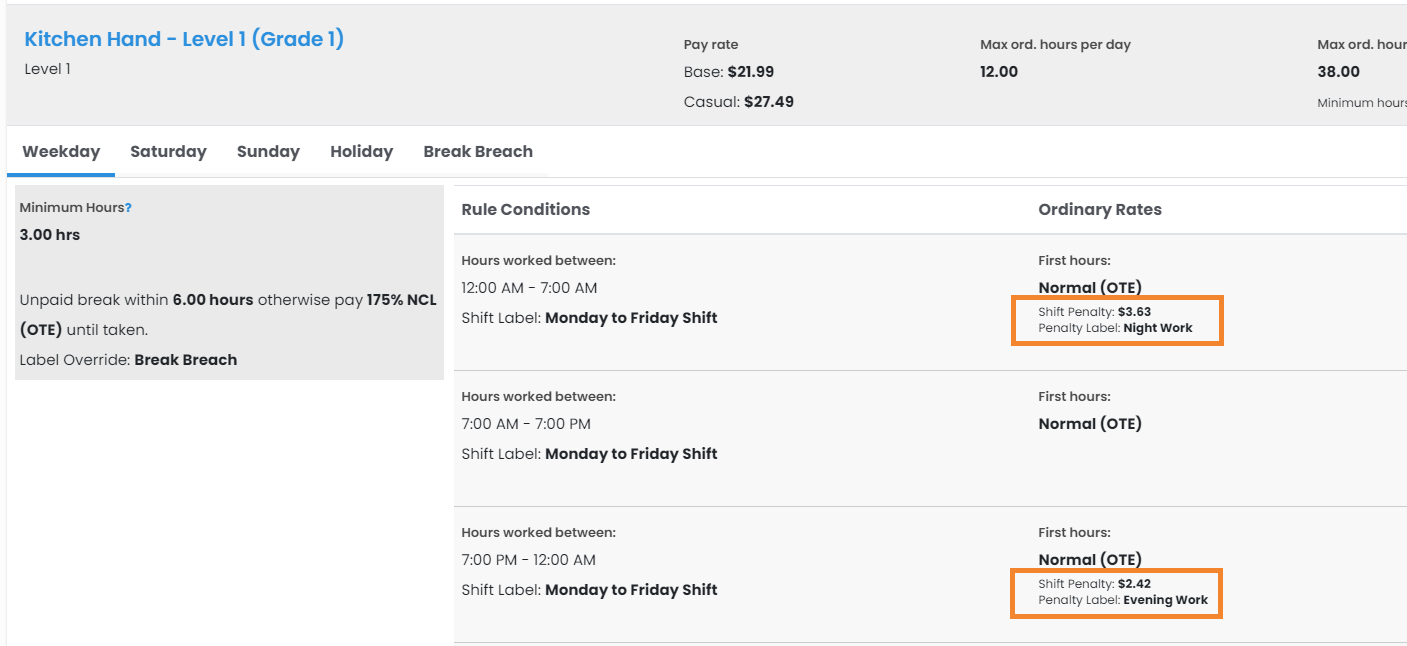
Task: Go to the Holiday tab
Action: [361, 152]
